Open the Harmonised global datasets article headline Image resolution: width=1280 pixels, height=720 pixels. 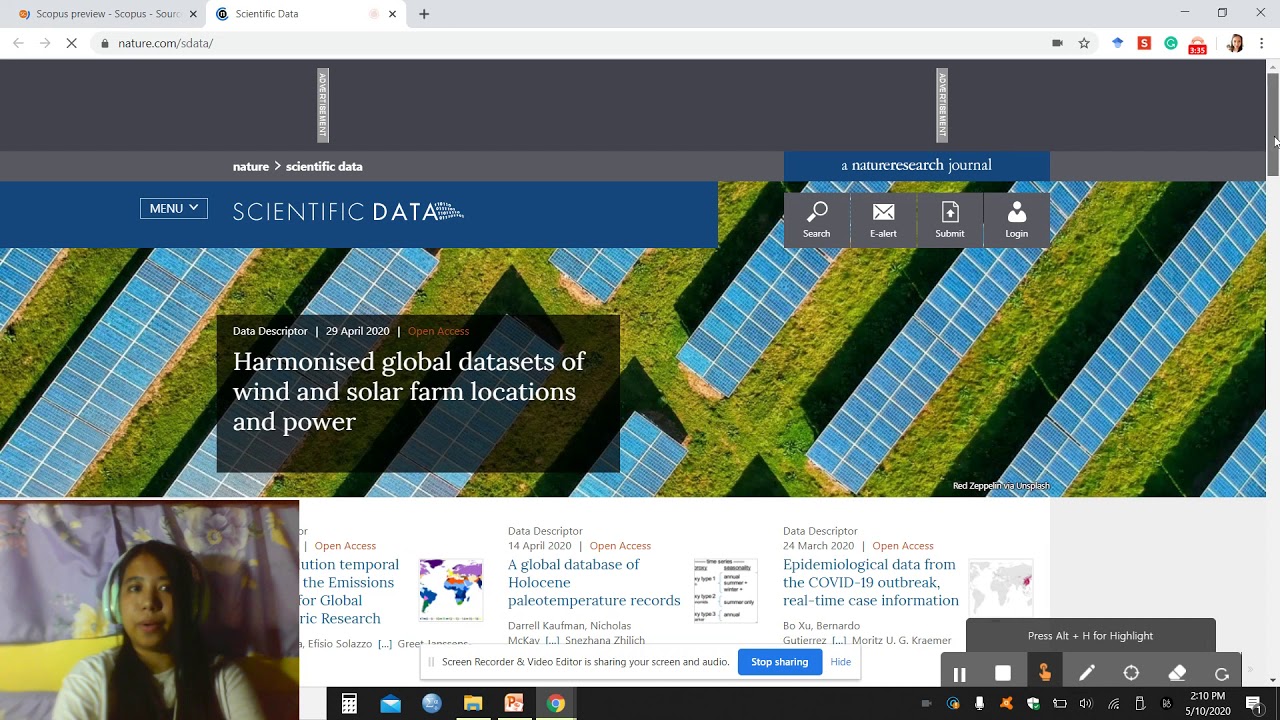tap(409, 391)
